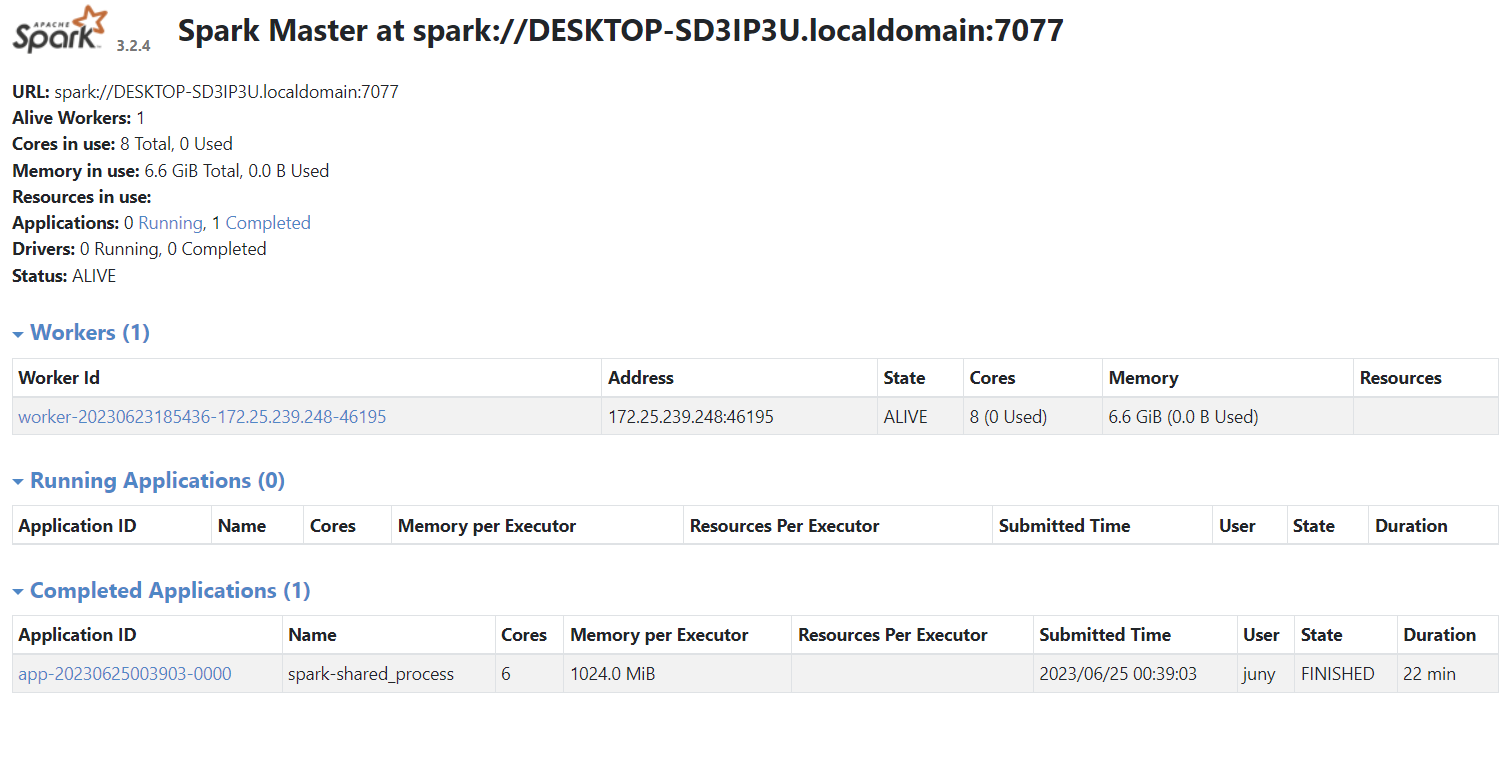Collapse the Workers (1) section
1508x763 pixels.
(x=82, y=333)
